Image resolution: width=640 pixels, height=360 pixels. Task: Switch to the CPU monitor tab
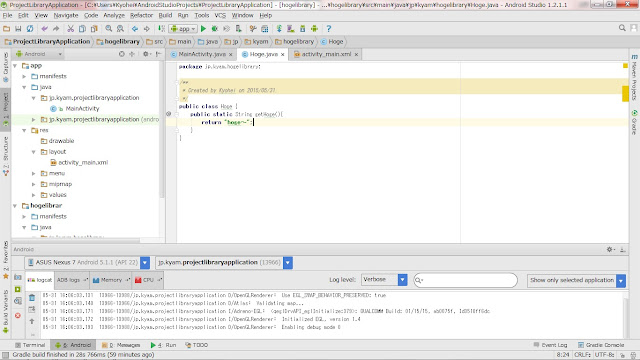[147, 280]
